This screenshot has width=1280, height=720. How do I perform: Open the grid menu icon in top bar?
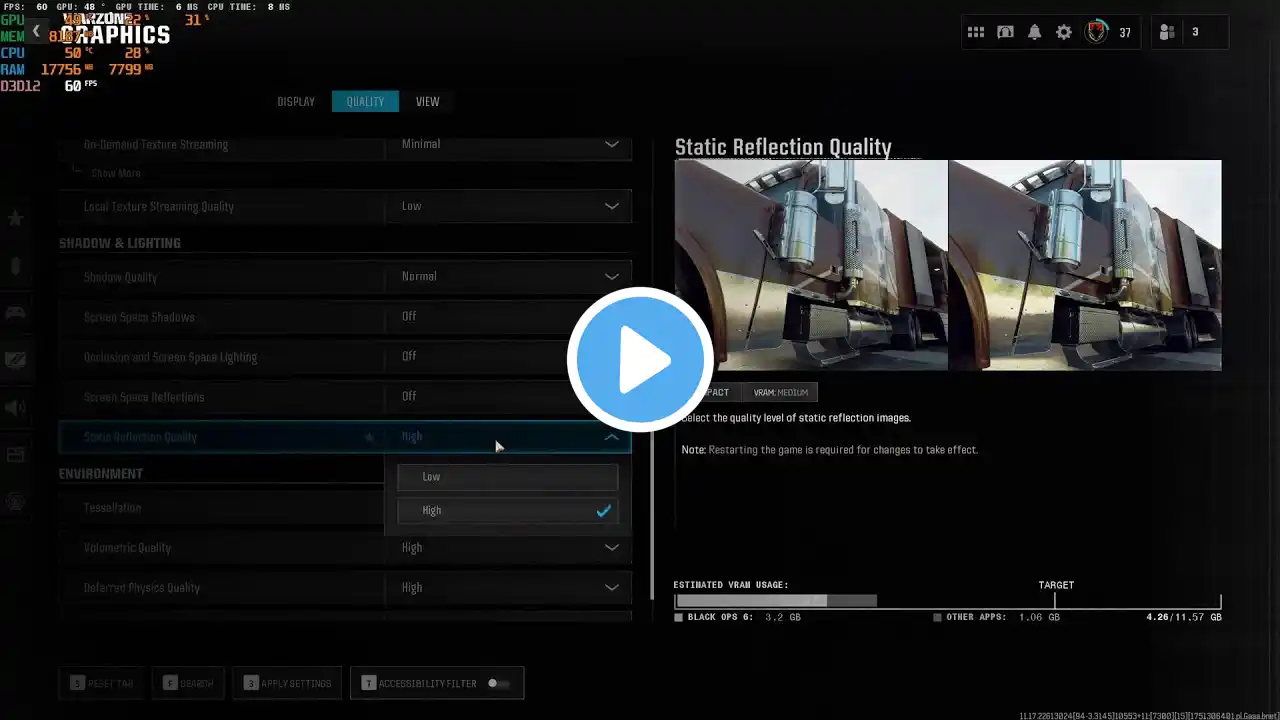coord(976,32)
